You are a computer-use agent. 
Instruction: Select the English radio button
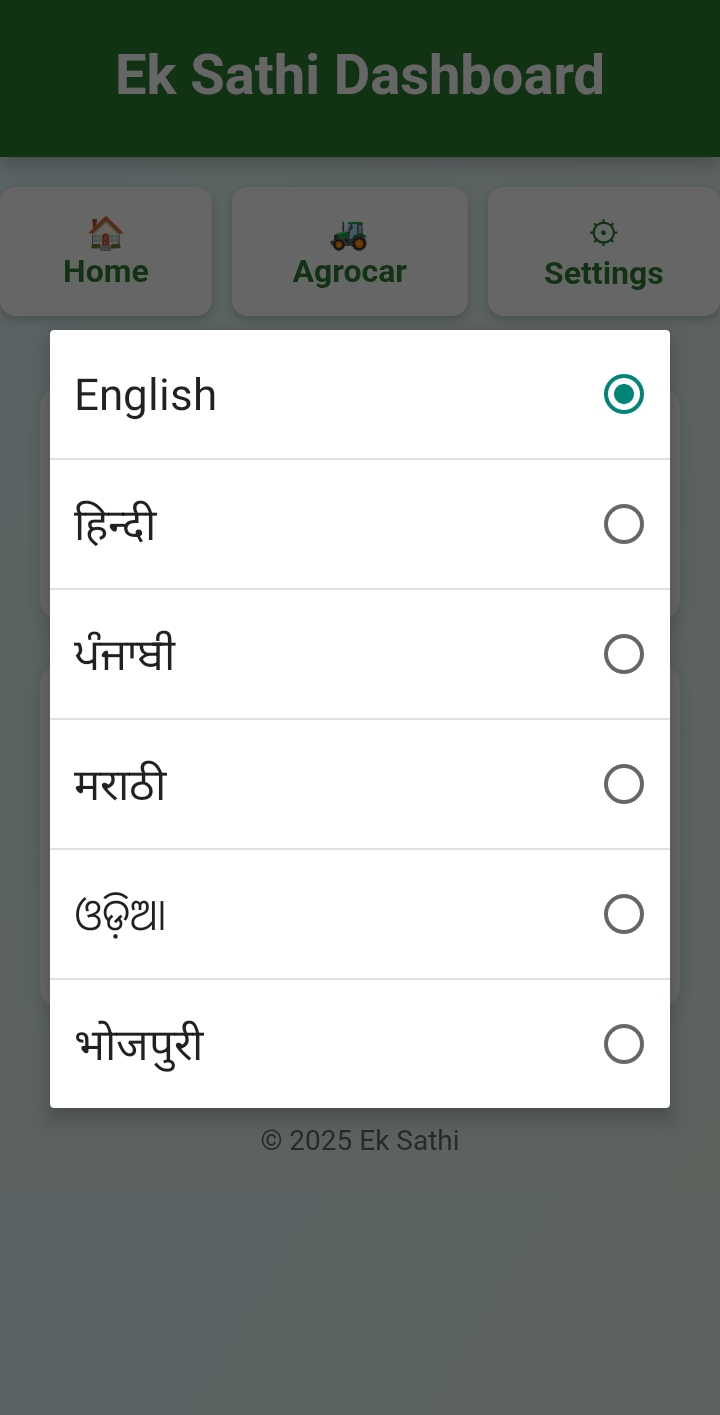click(624, 394)
